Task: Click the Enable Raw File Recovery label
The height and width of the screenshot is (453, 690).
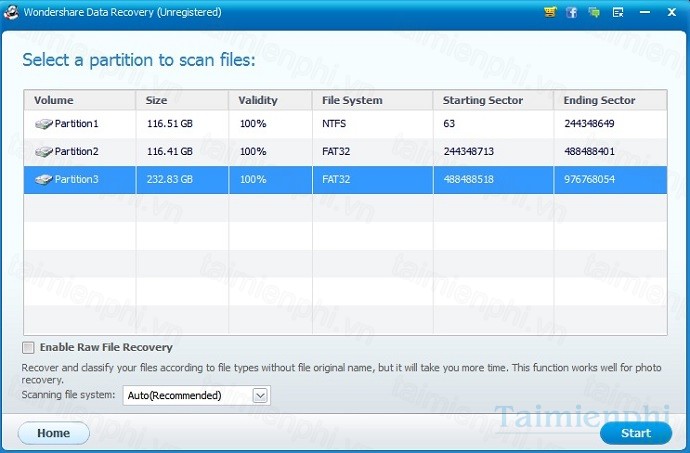Action: (x=106, y=347)
